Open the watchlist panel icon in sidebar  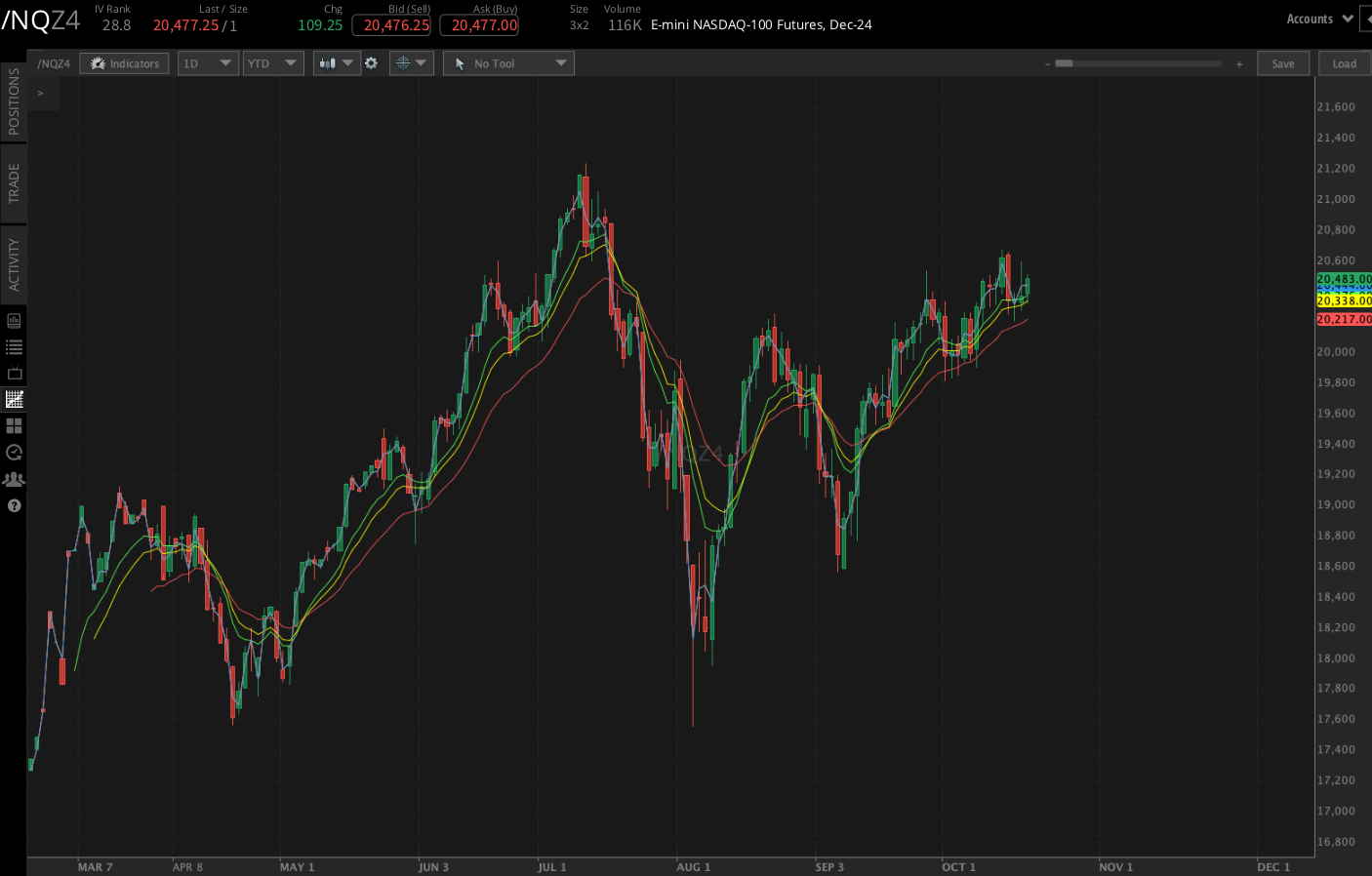point(14,346)
